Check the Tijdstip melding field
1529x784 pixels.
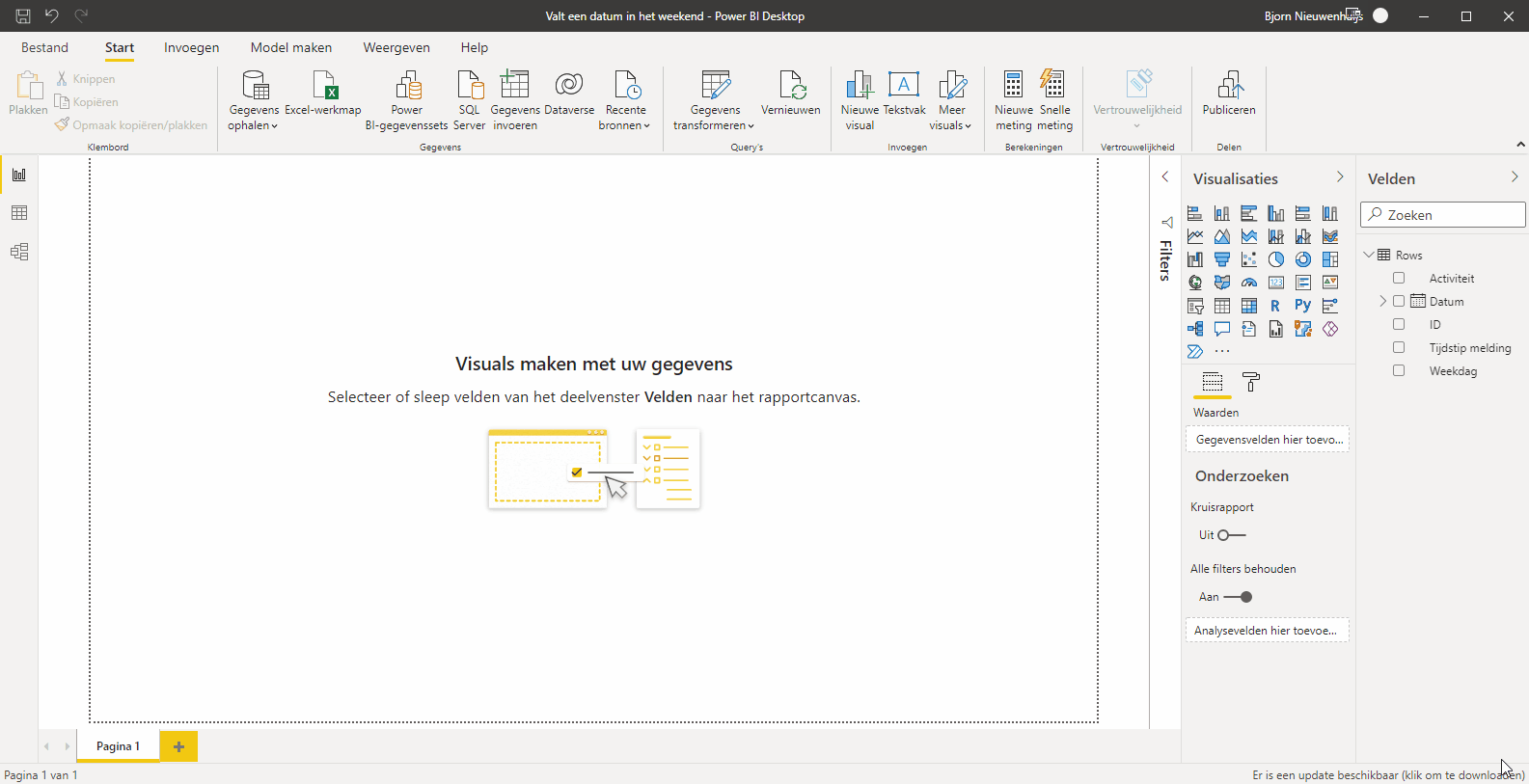(x=1399, y=348)
